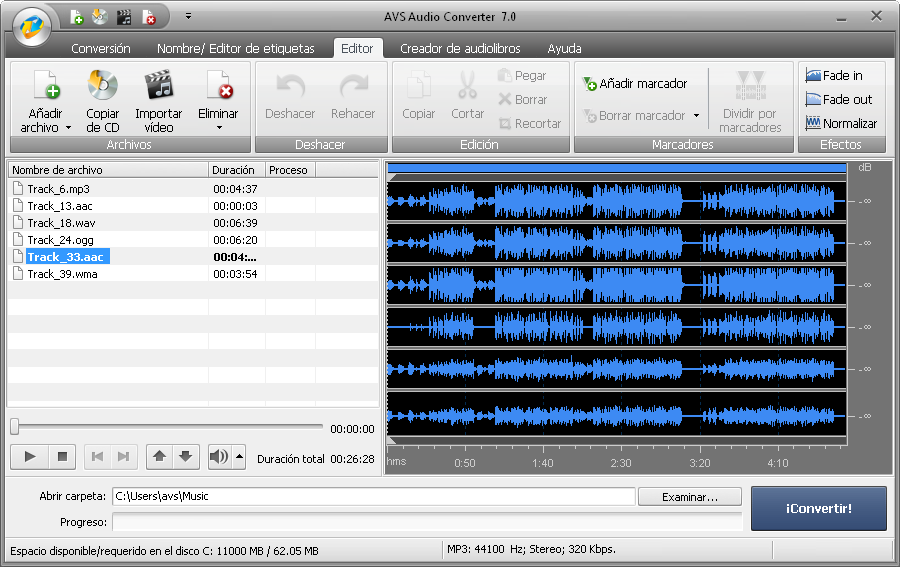This screenshot has height=568, width=901.
Task: Expand the Añadir archivo dropdown arrow
Action: click(x=68, y=128)
